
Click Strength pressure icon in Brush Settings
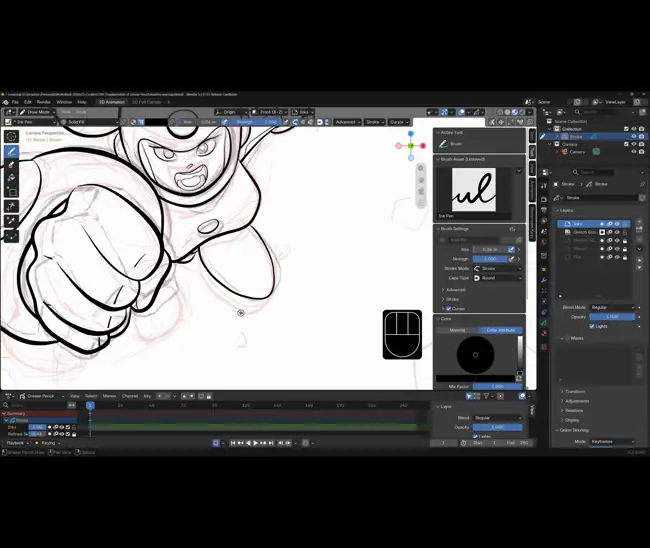tap(511, 259)
